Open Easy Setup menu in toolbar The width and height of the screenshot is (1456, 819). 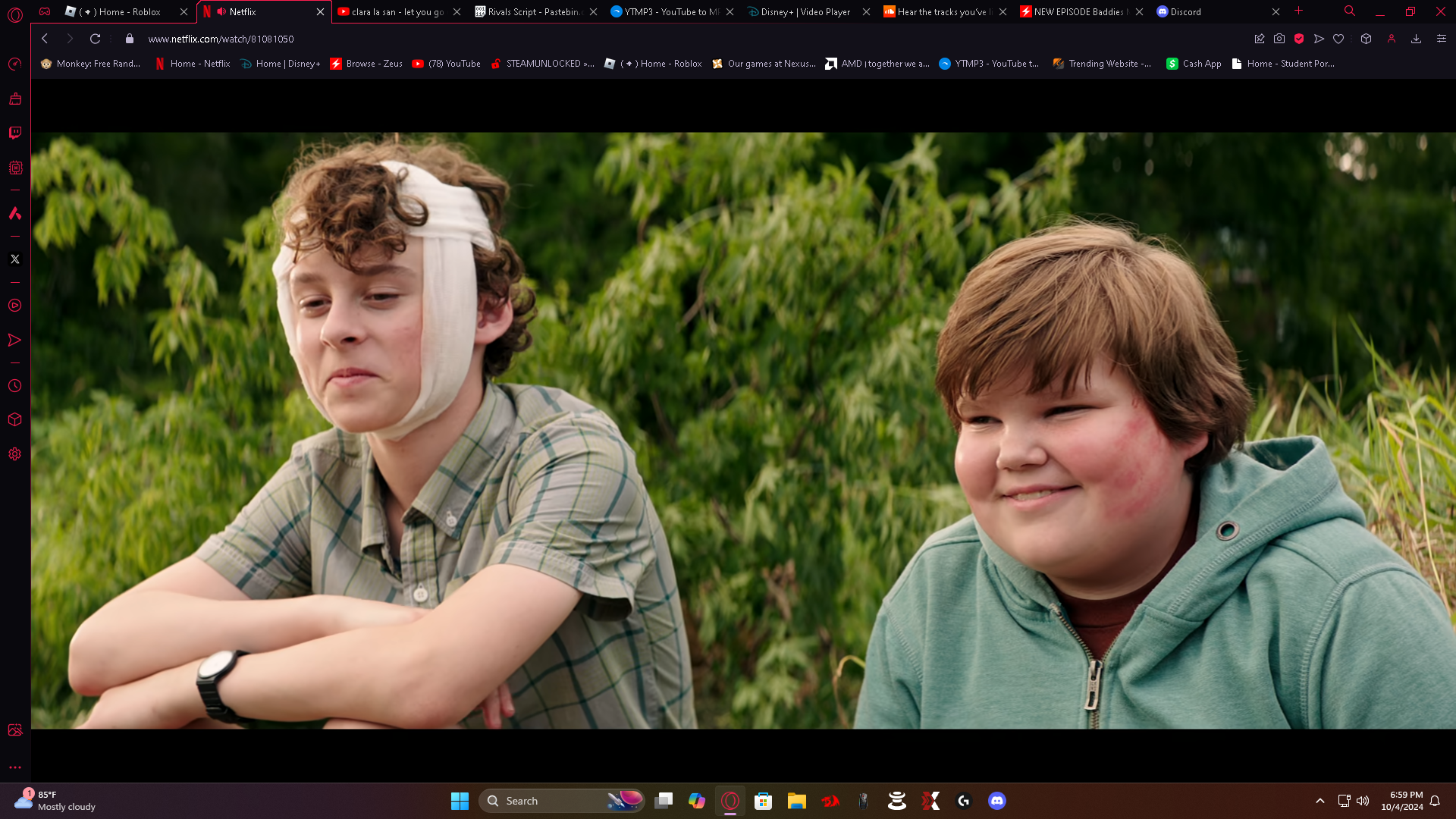(x=1442, y=39)
